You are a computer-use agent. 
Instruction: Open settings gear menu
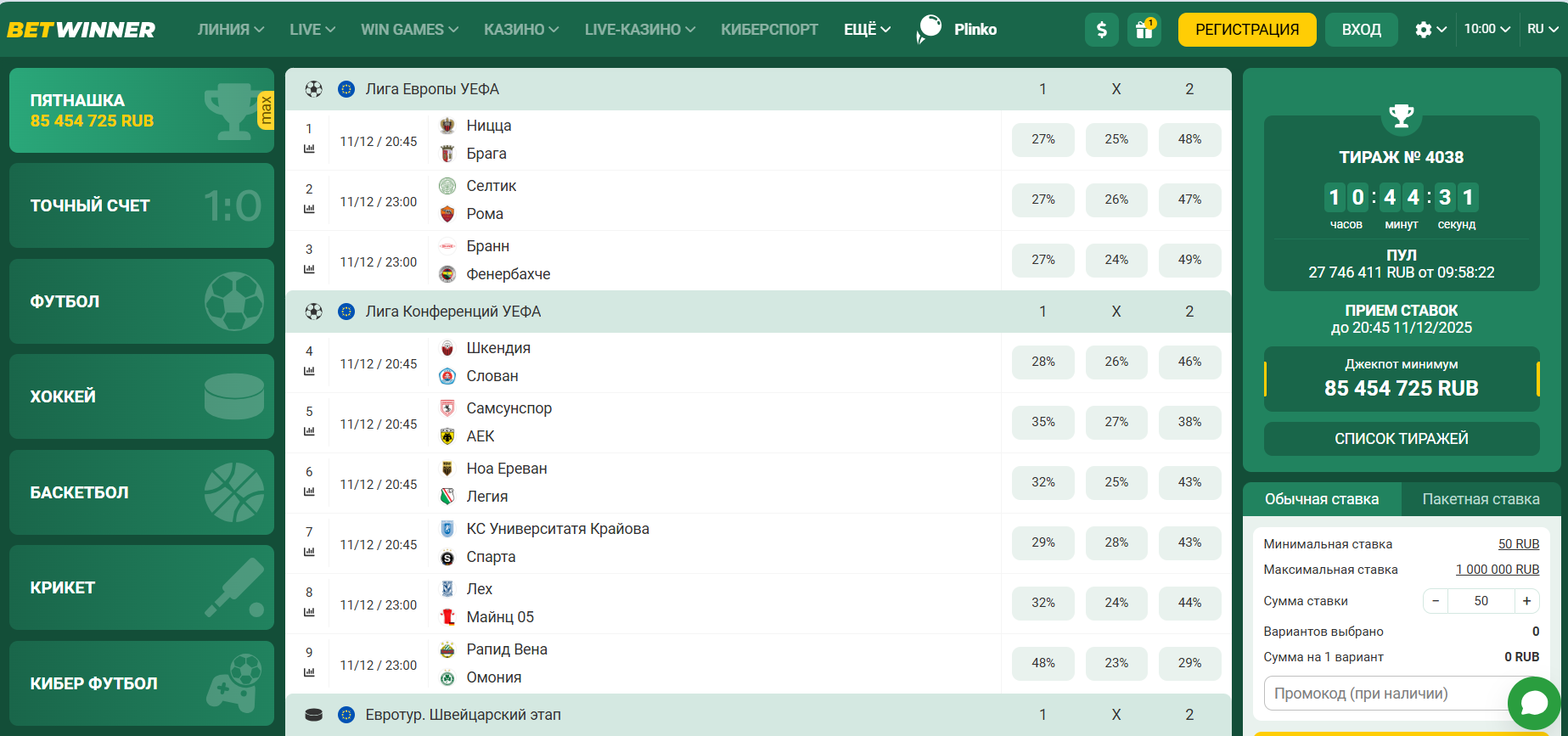pyautogui.click(x=1430, y=30)
